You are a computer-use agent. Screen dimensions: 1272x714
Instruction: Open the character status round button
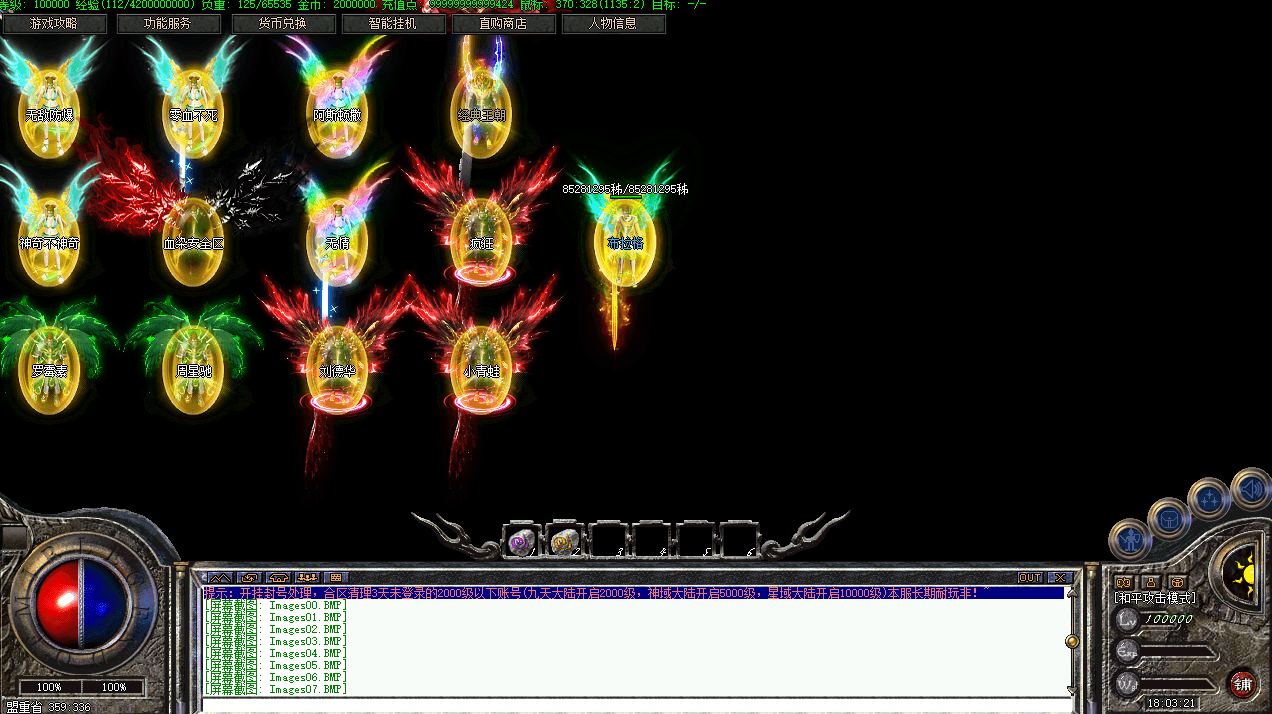click(1130, 541)
